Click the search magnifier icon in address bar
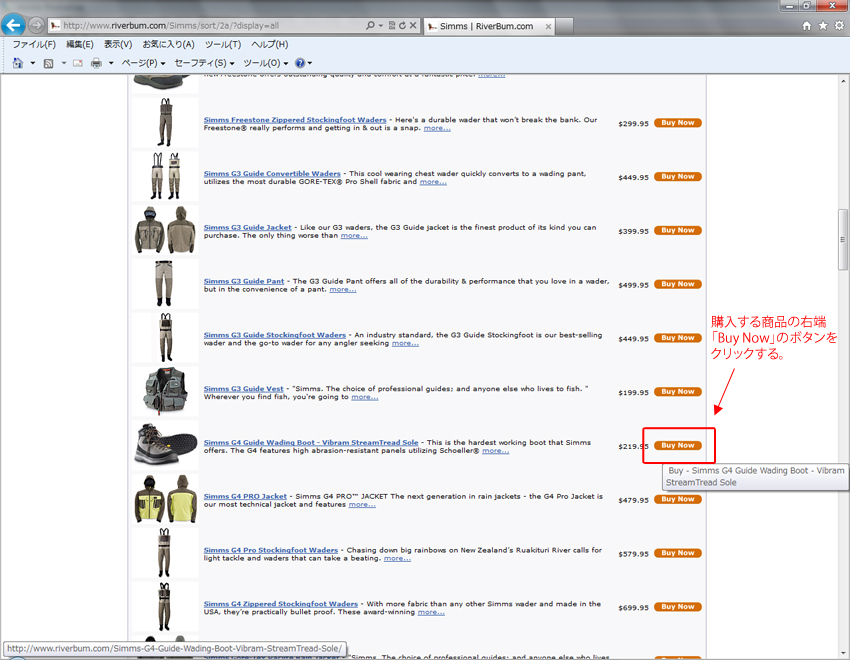This screenshot has height=660, width=850. [x=370, y=25]
